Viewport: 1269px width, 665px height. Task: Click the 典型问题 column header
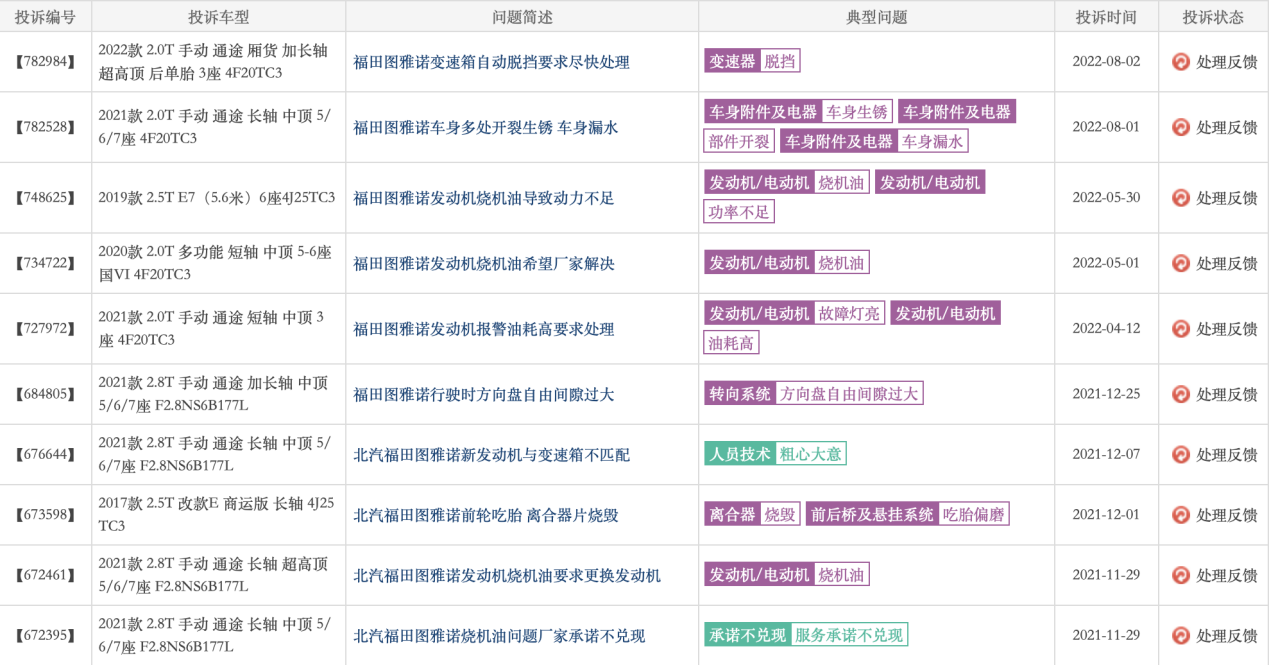(876, 17)
